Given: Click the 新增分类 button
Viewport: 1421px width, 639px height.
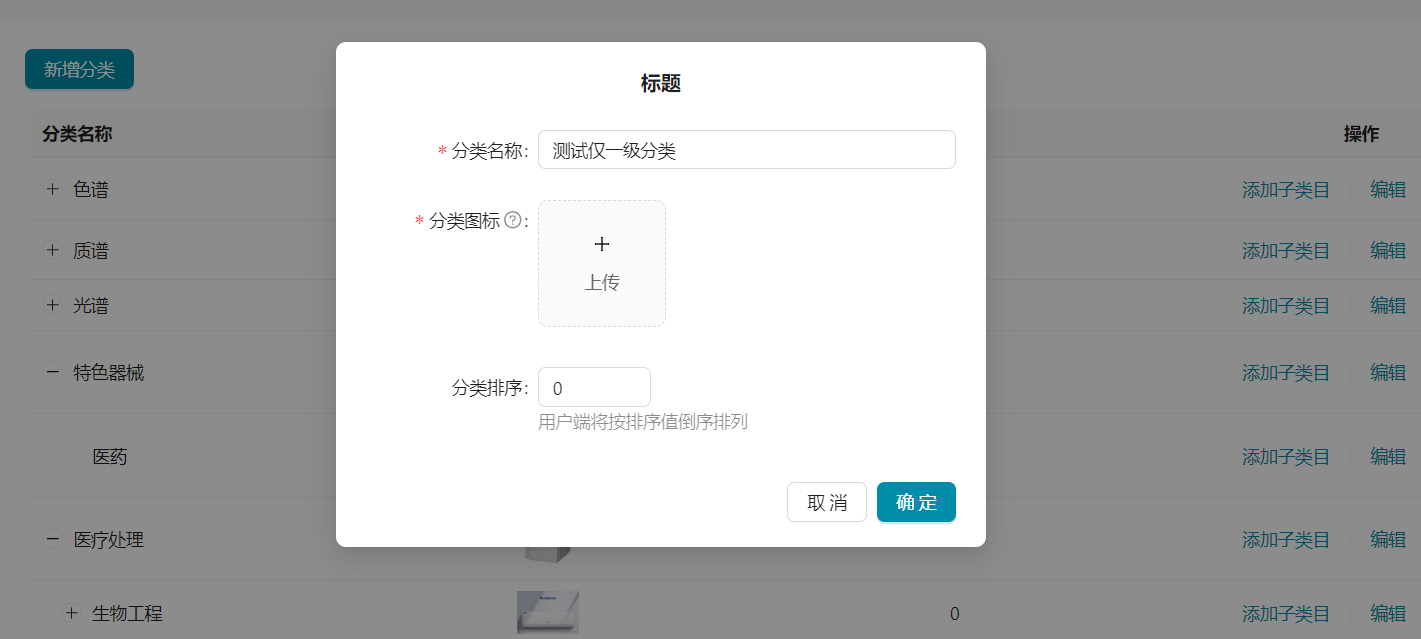Looking at the screenshot, I should (79, 69).
